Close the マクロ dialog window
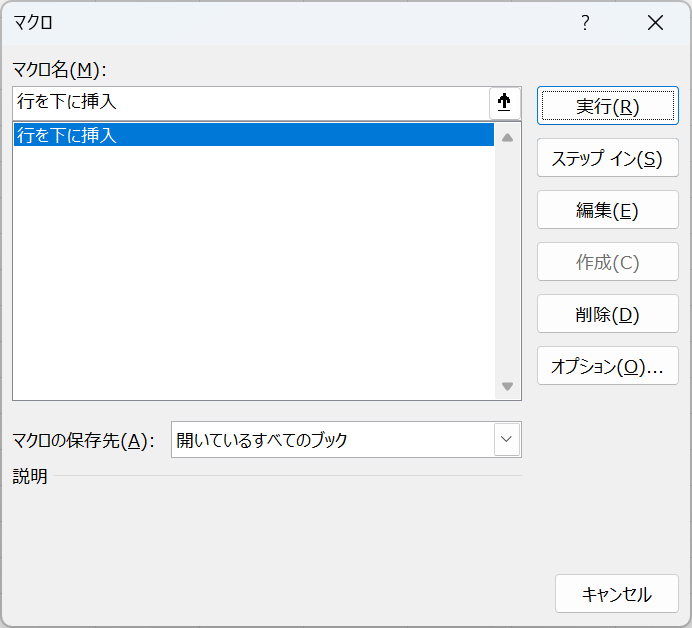The image size is (692, 628). click(x=655, y=22)
